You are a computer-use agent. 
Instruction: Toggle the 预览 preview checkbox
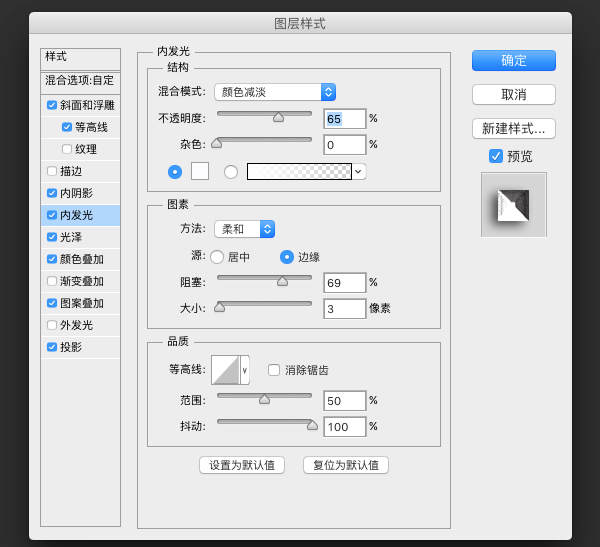(x=496, y=156)
